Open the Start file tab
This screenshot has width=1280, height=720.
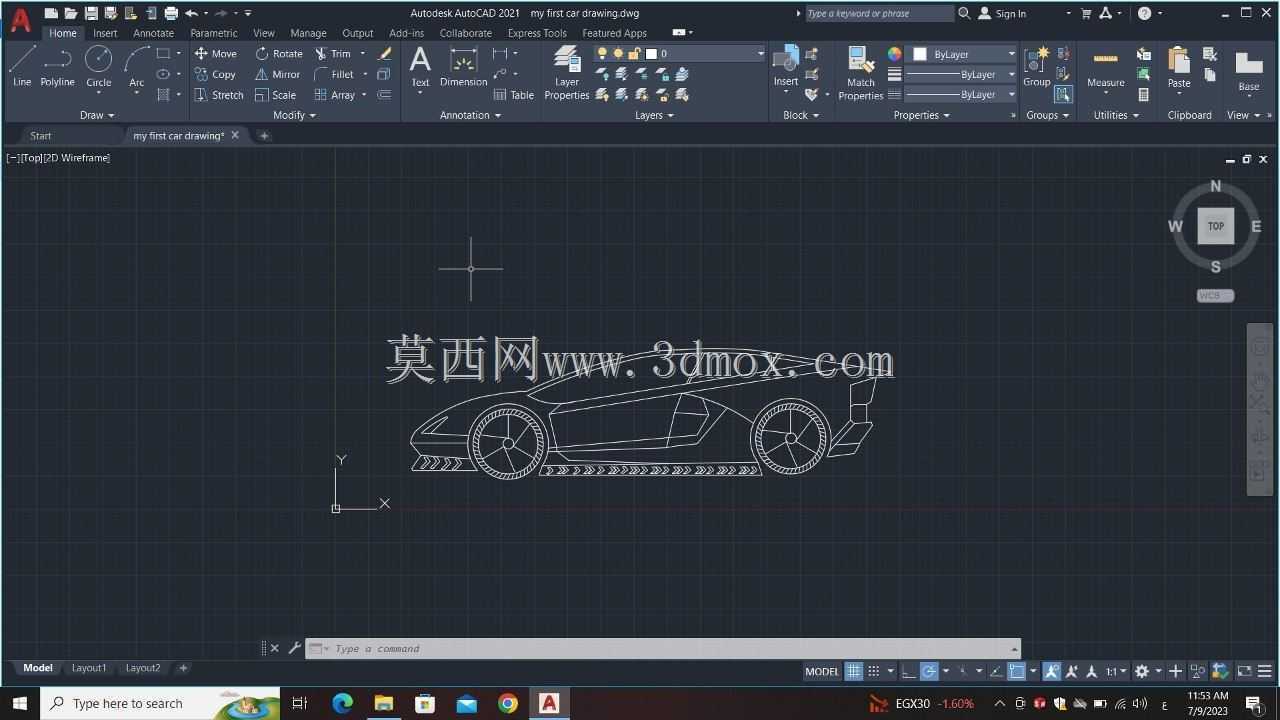(x=41, y=135)
